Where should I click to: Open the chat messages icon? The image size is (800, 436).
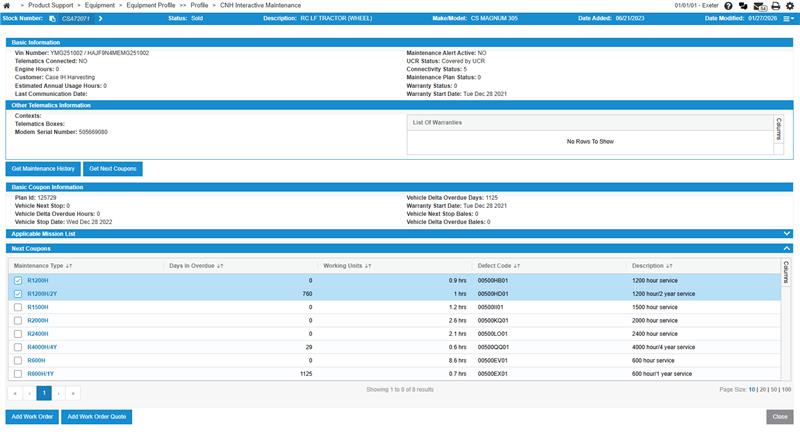743,6
